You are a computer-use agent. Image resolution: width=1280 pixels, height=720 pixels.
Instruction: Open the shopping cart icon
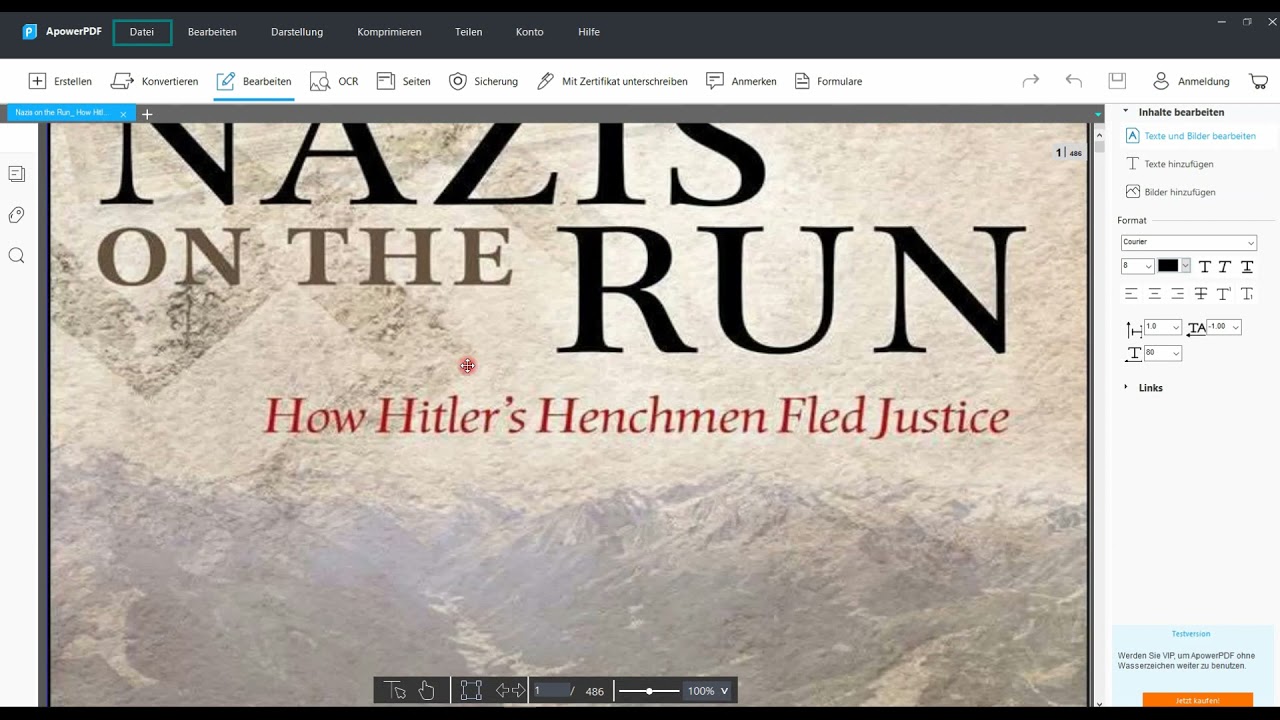point(1259,81)
